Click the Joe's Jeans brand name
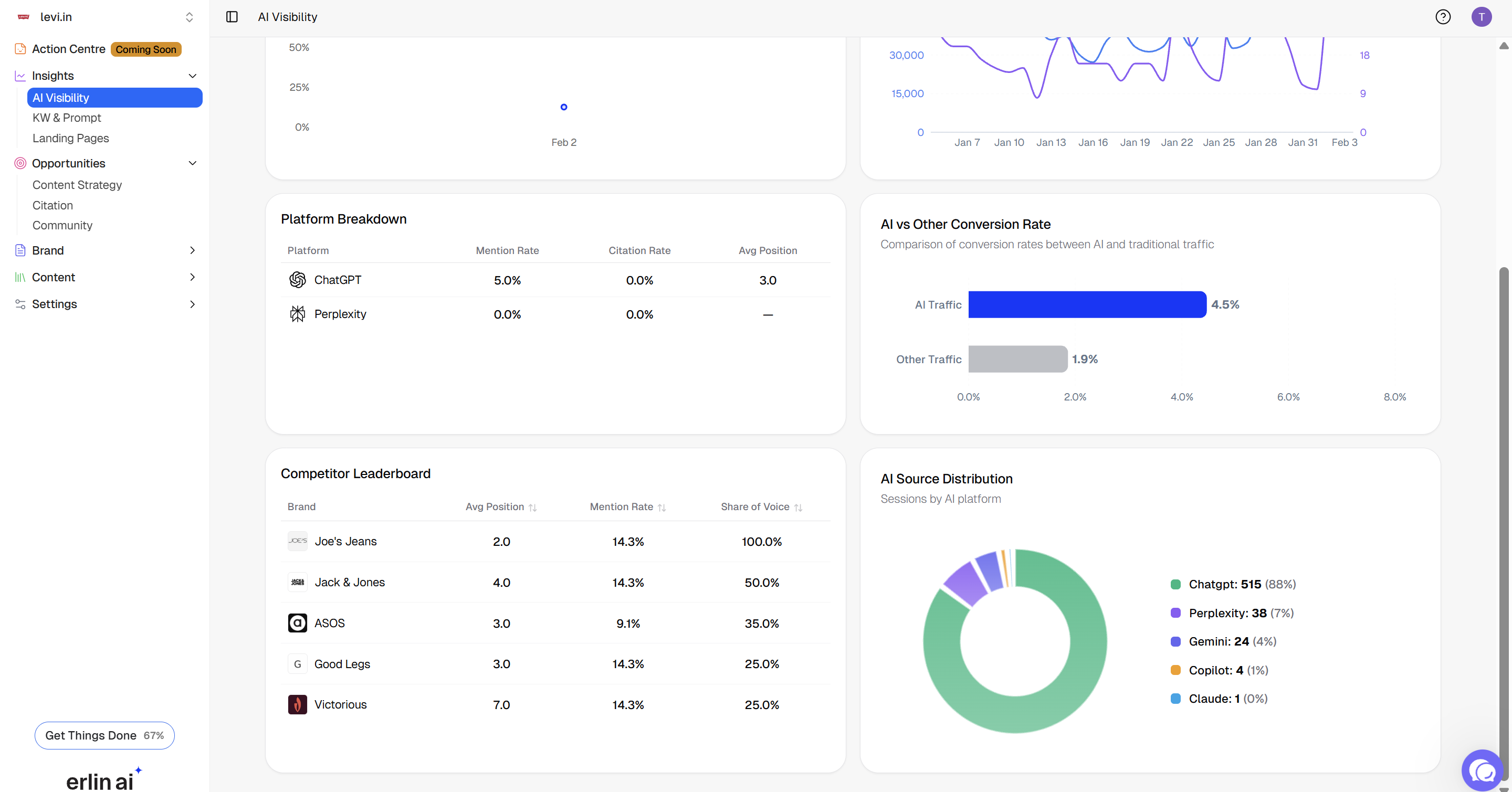Image resolution: width=1512 pixels, height=792 pixels. click(345, 542)
